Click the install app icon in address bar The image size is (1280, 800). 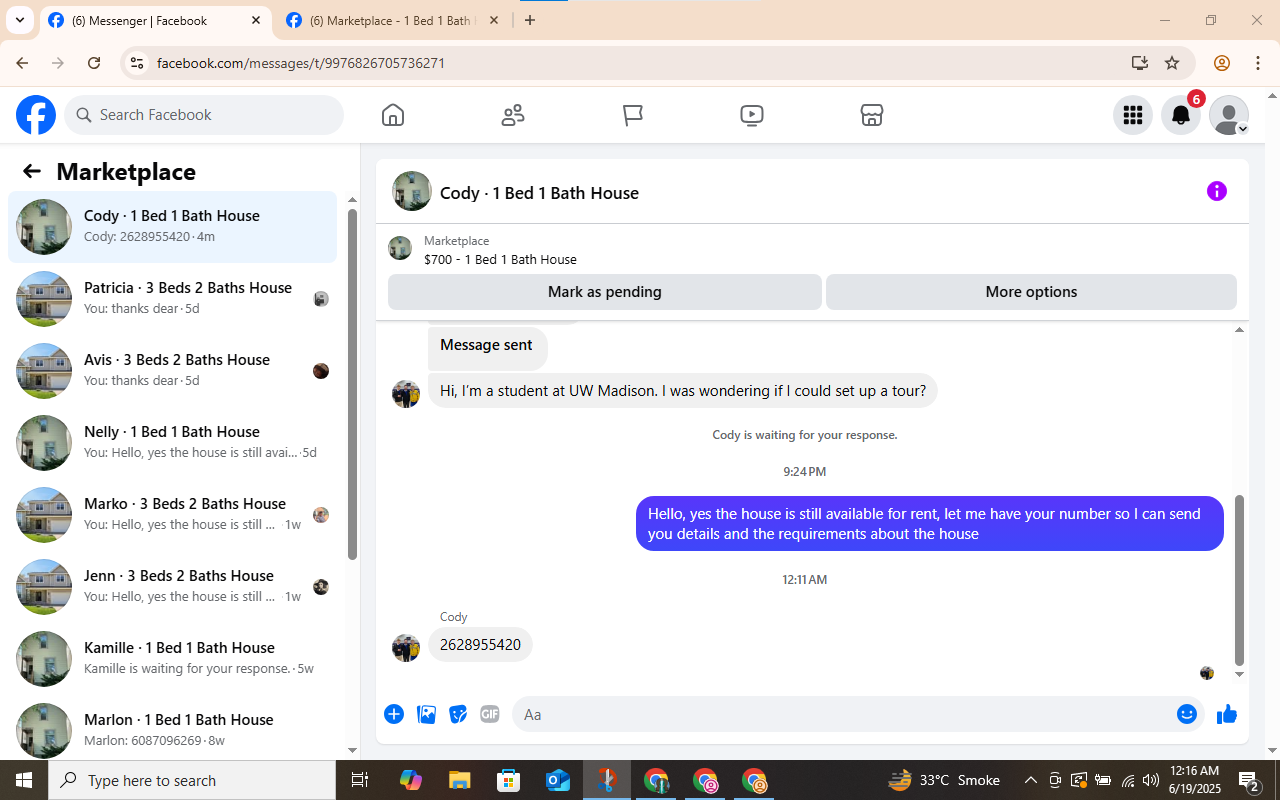point(1139,63)
